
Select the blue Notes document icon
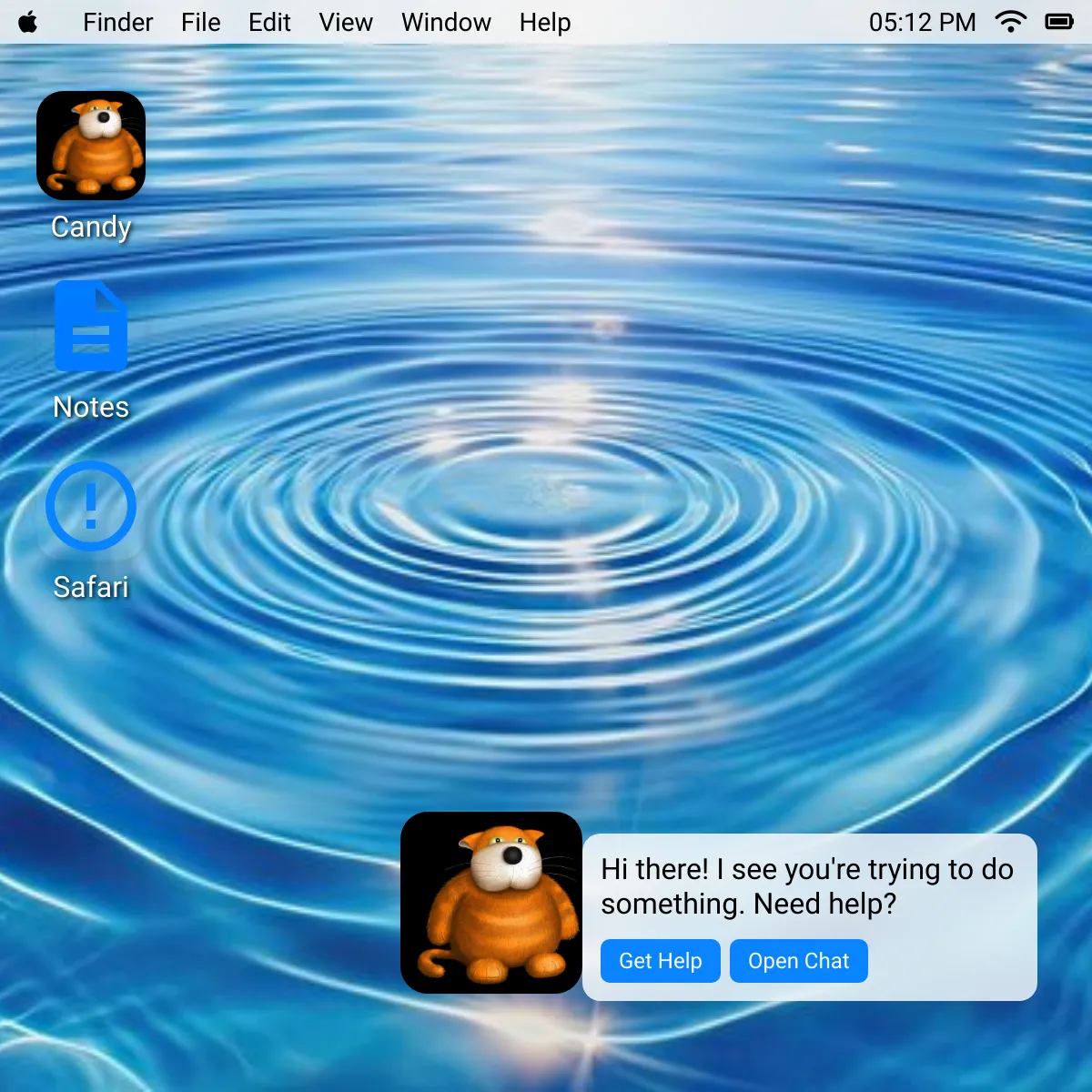point(91,326)
